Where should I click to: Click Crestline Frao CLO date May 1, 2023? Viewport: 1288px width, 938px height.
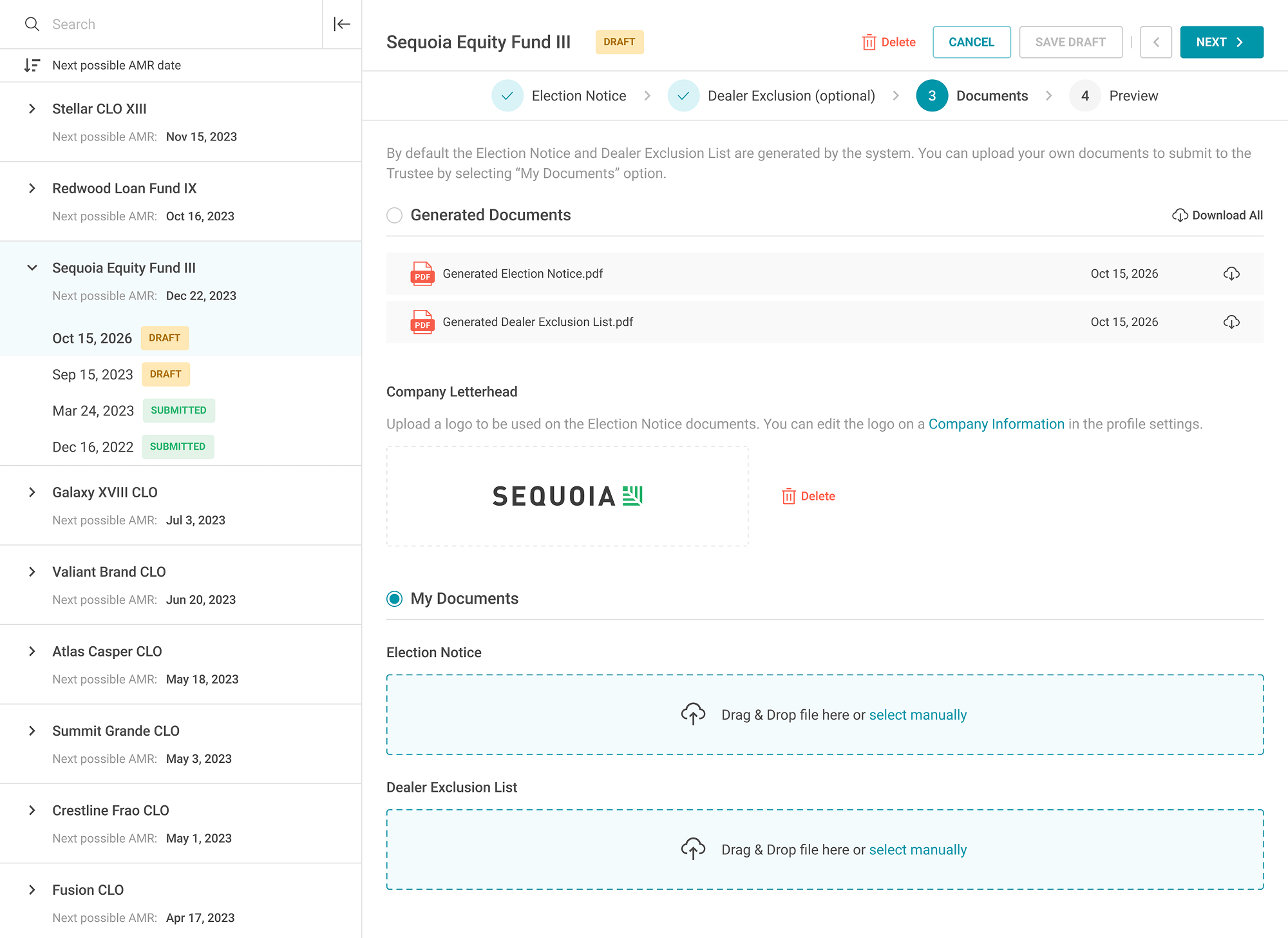[x=199, y=839]
